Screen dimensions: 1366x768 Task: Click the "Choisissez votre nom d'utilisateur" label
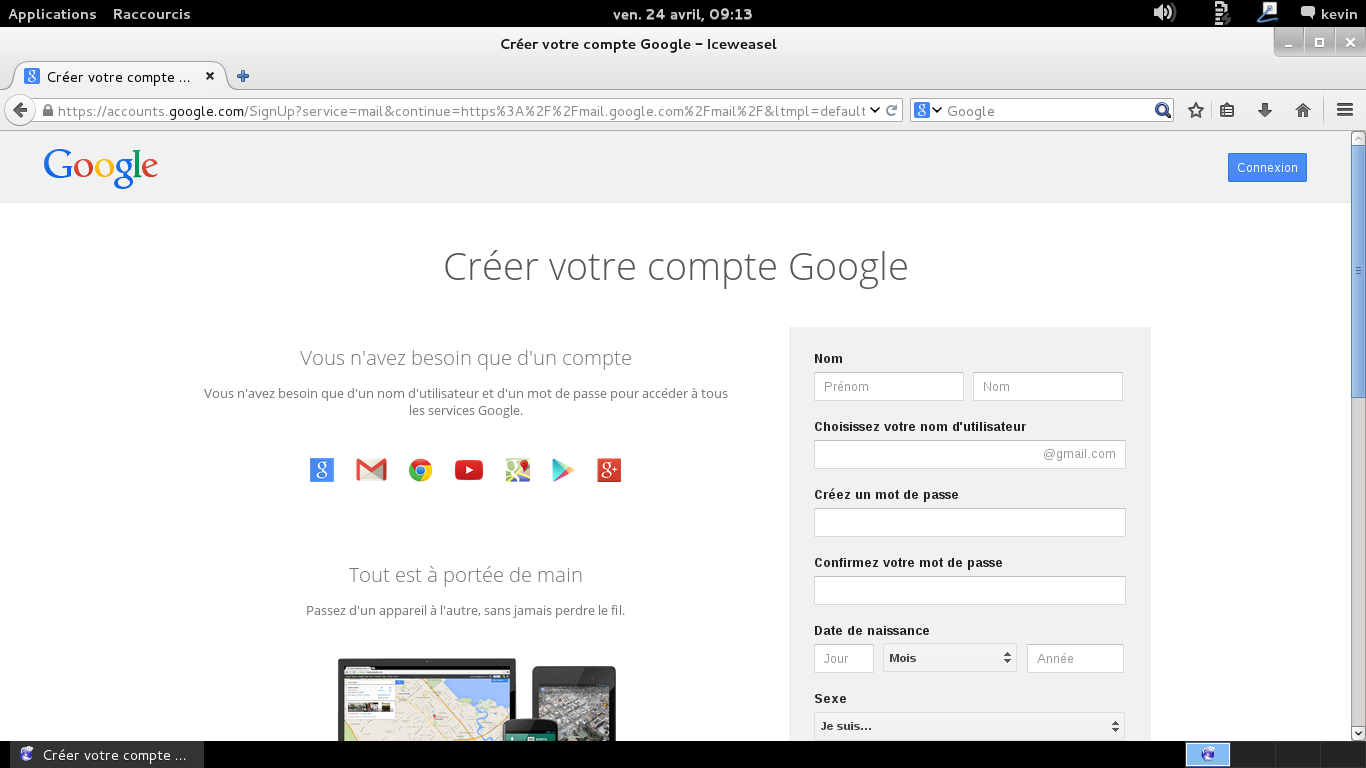pos(920,427)
